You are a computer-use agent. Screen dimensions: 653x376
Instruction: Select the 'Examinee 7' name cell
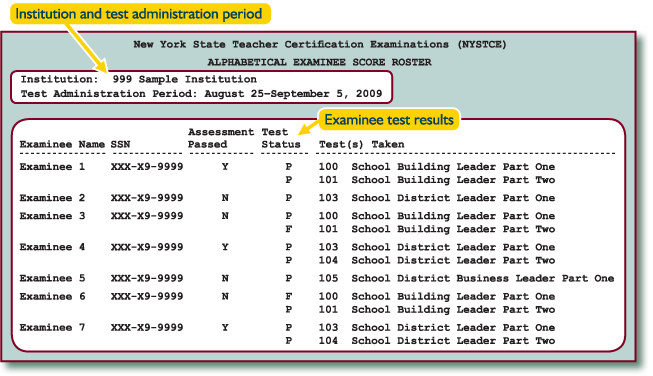(52, 328)
